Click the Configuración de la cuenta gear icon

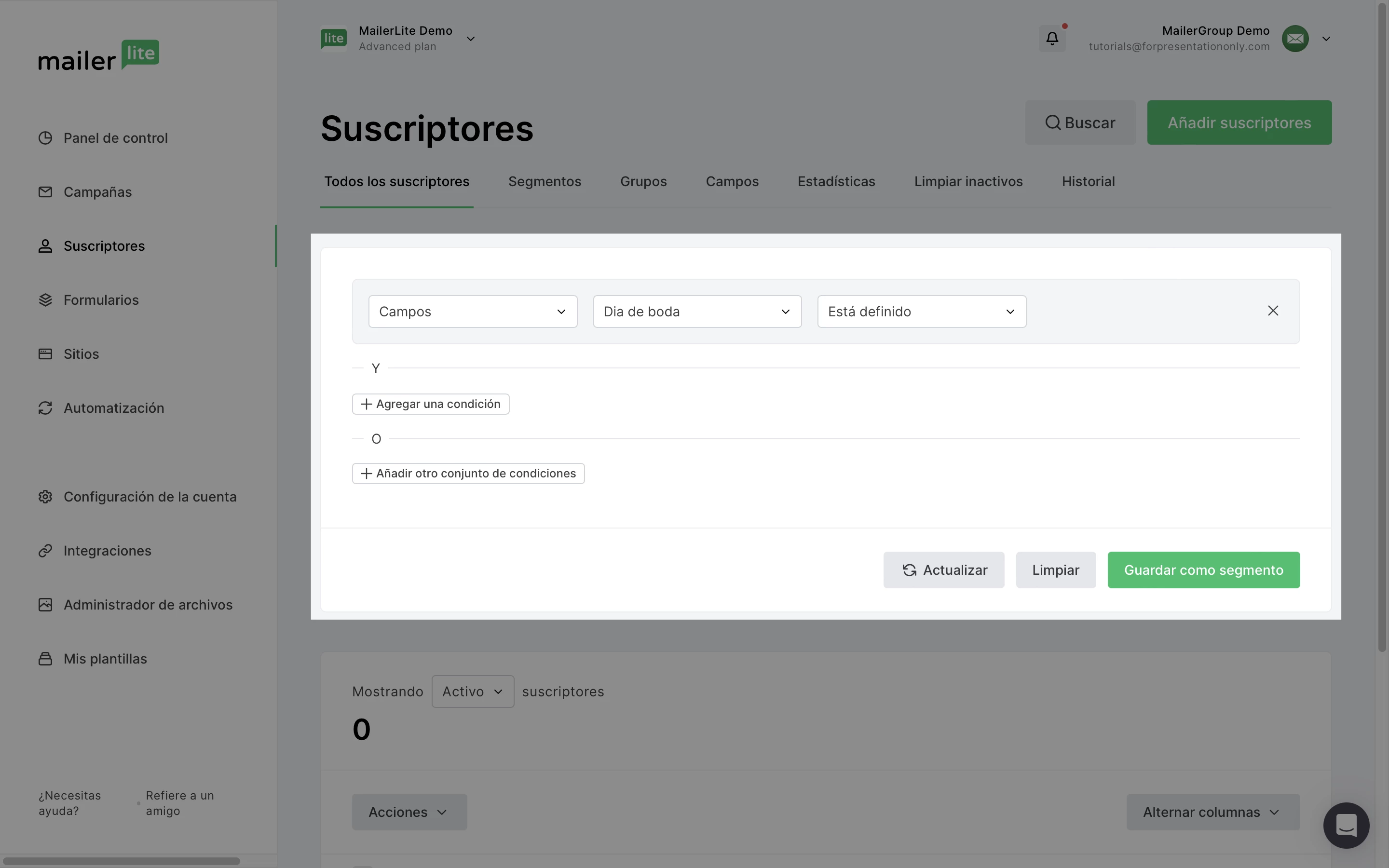(45, 497)
